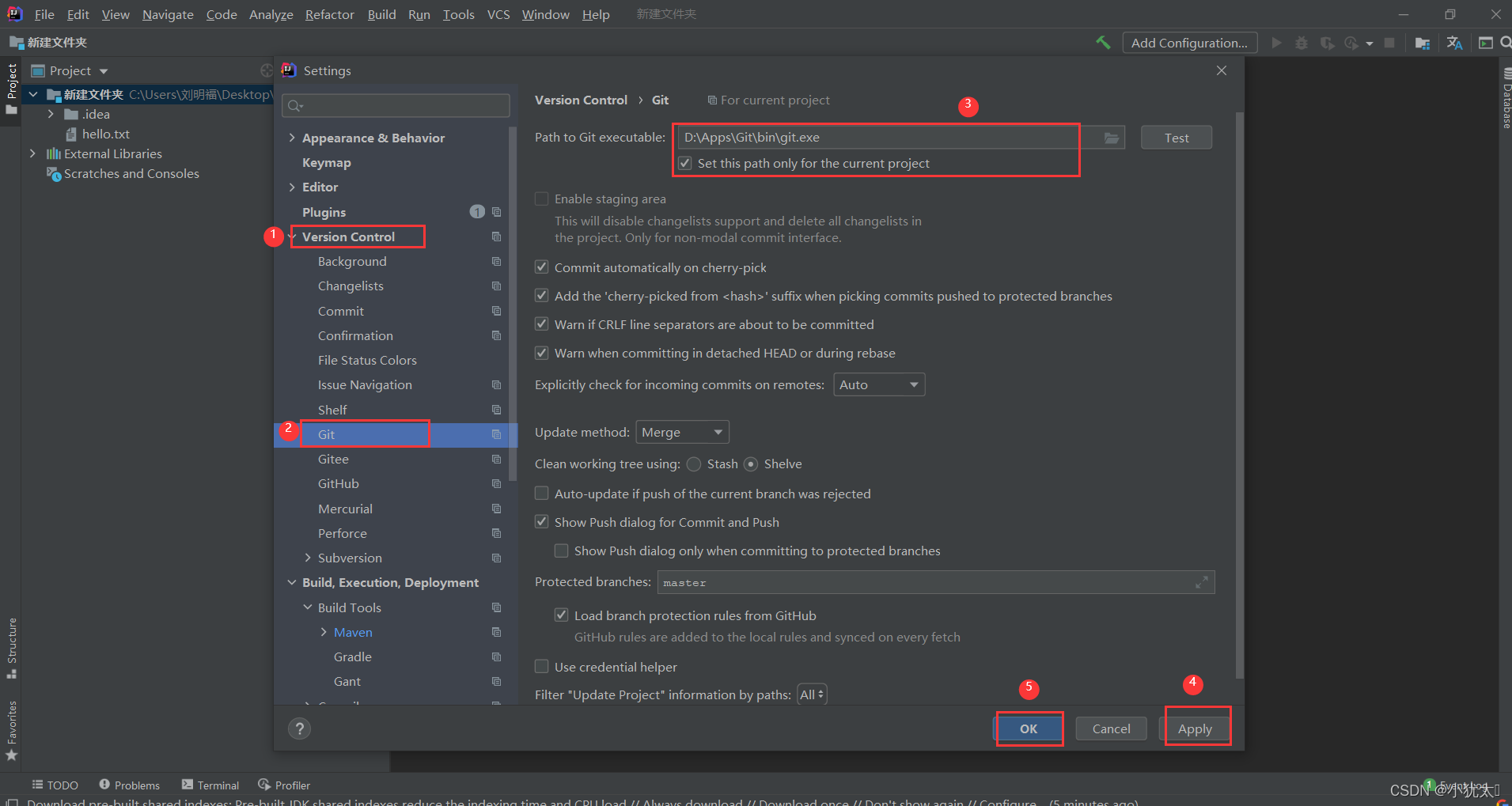Toggle Show Push dialog for Commit and Push
Screen dimensions: 1512x806
pos(542,522)
